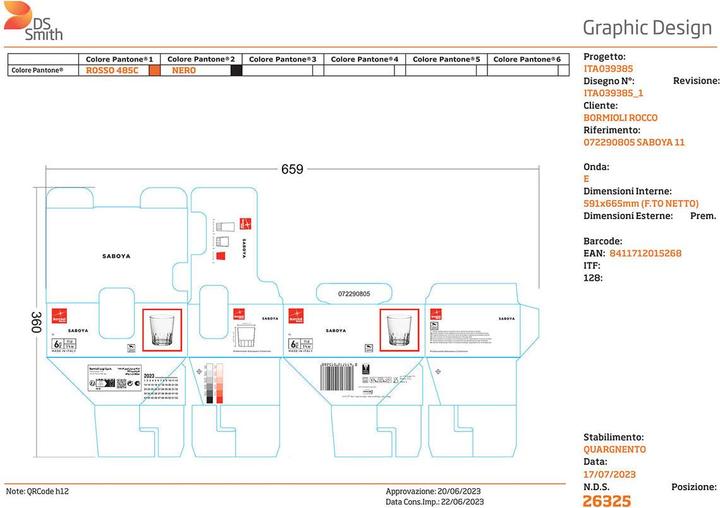This screenshot has height=508, width=720.
Task: Click the 'Graphic Design' heading
Action: pos(647,28)
